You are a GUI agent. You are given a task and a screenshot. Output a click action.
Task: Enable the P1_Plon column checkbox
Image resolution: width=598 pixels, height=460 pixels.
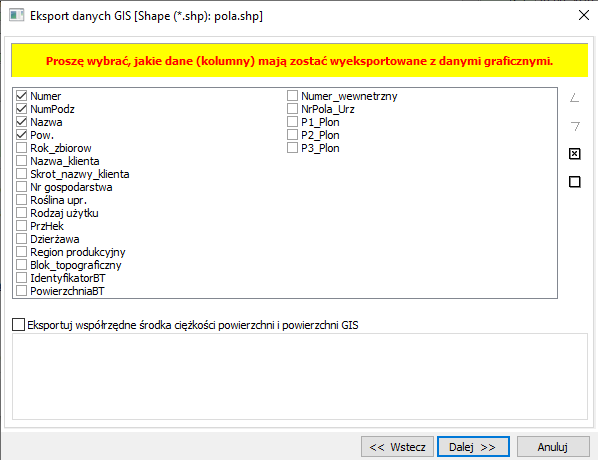pos(292,122)
